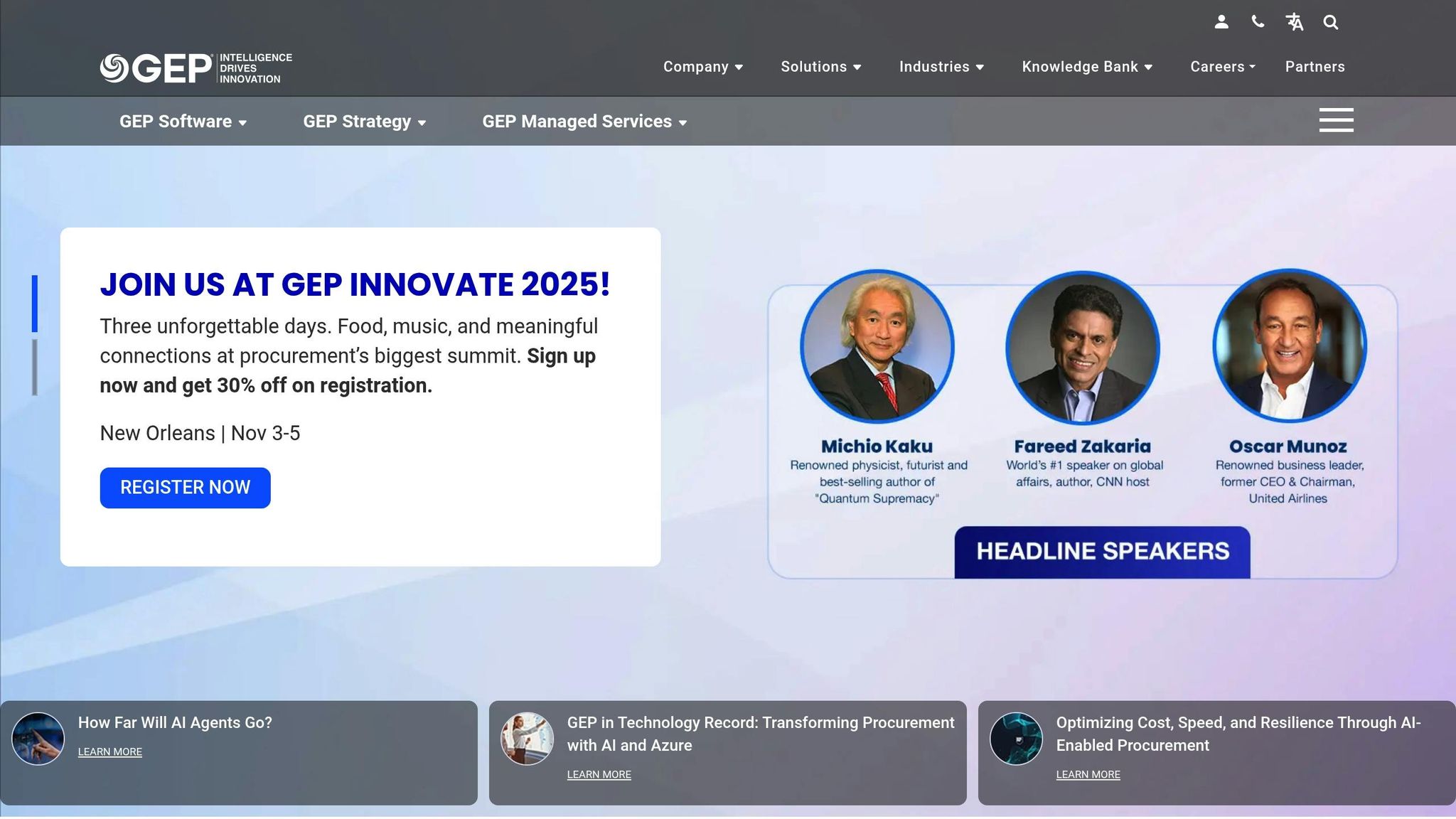Image resolution: width=1456 pixels, height=819 pixels.
Task: Click Learn More under AI Agents article
Action: pos(110,752)
